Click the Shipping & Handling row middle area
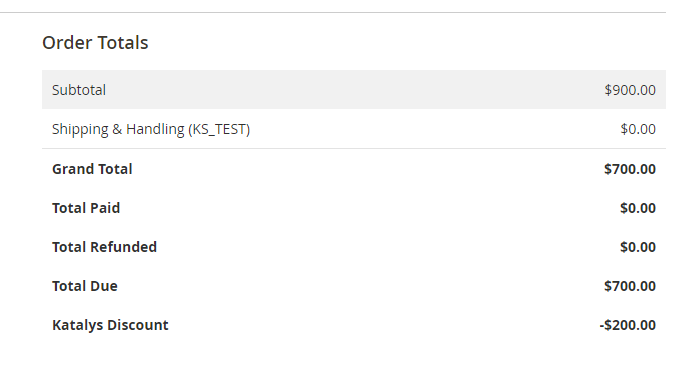The height and width of the screenshot is (382, 689). [x=354, y=129]
